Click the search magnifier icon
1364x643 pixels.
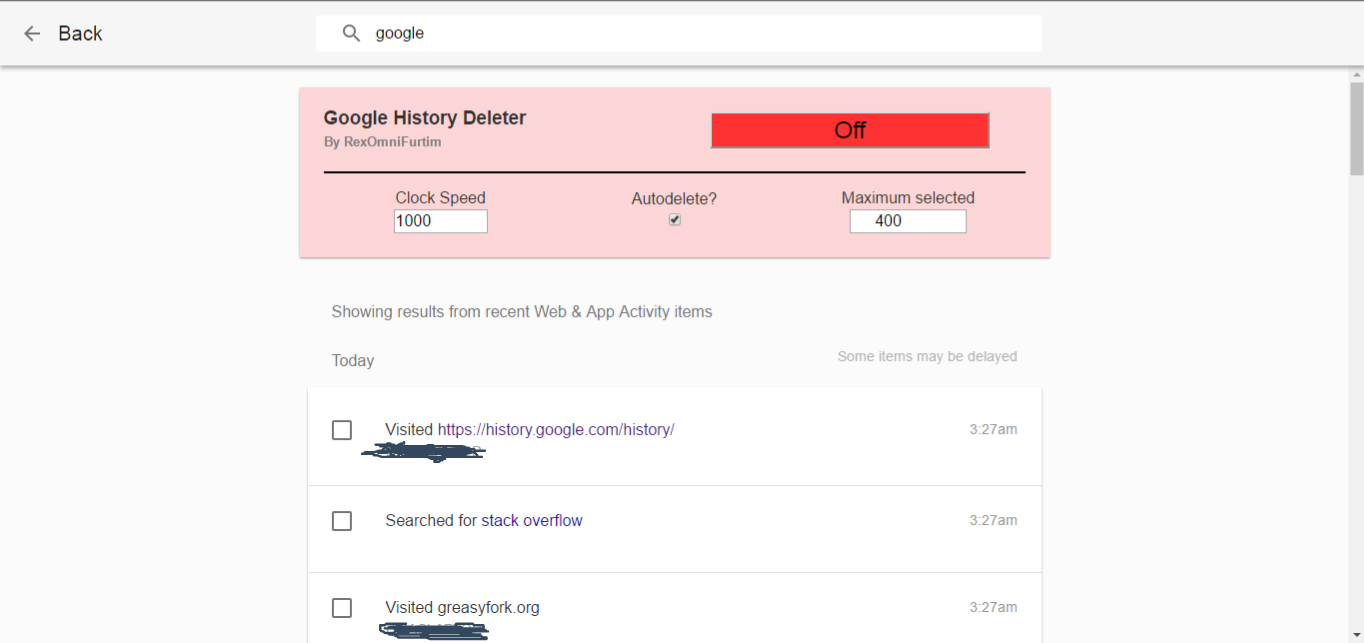(351, 33)
